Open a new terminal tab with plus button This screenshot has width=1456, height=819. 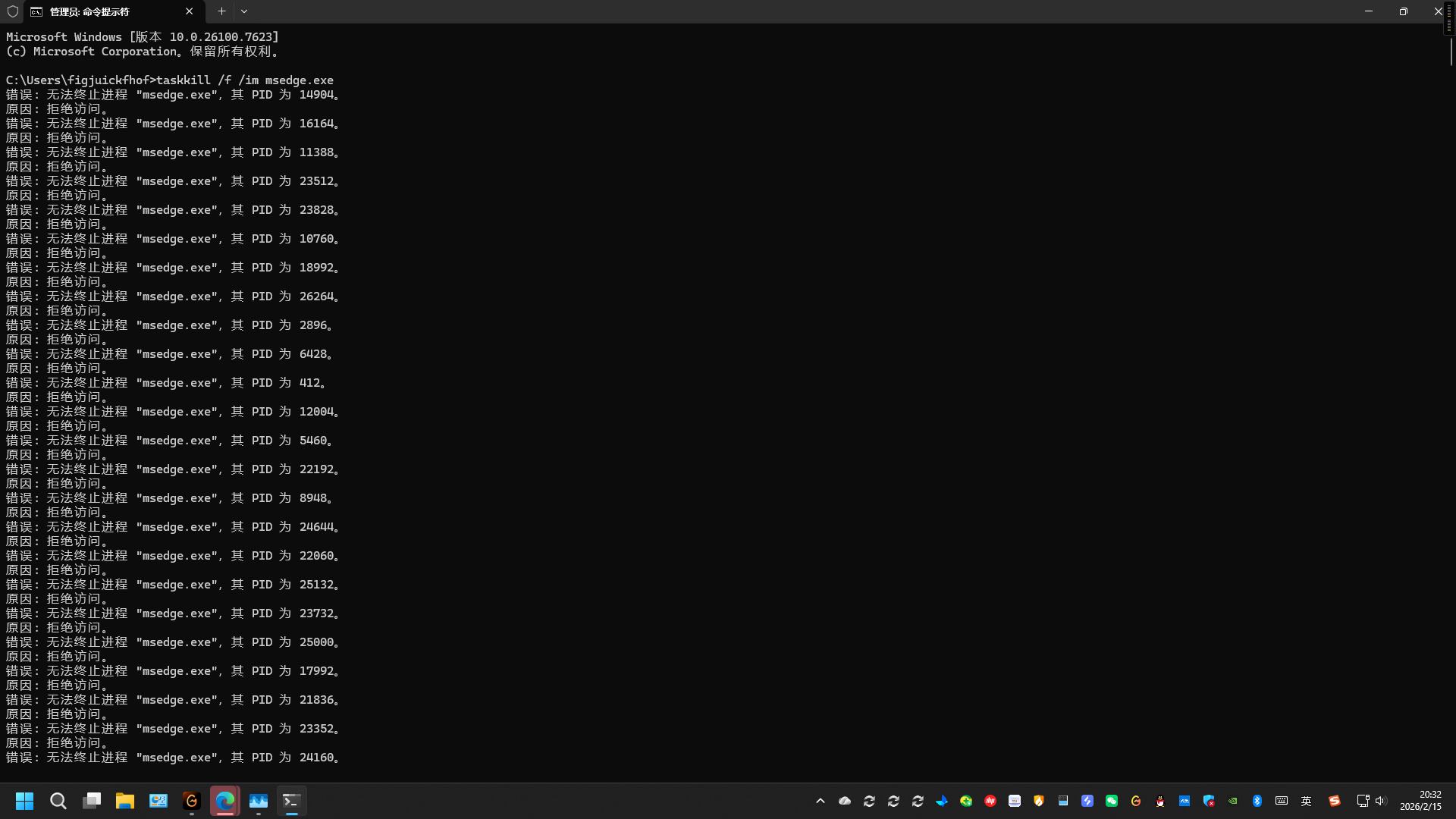click(x=221, y=11)
